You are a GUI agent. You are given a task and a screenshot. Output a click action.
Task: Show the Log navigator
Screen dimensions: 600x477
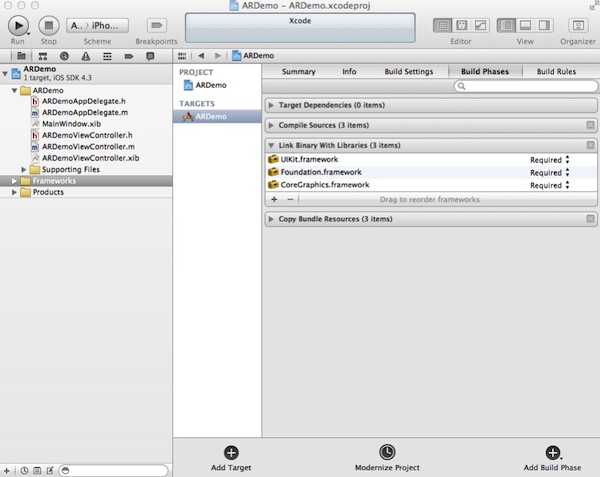[x=150, y=56]
